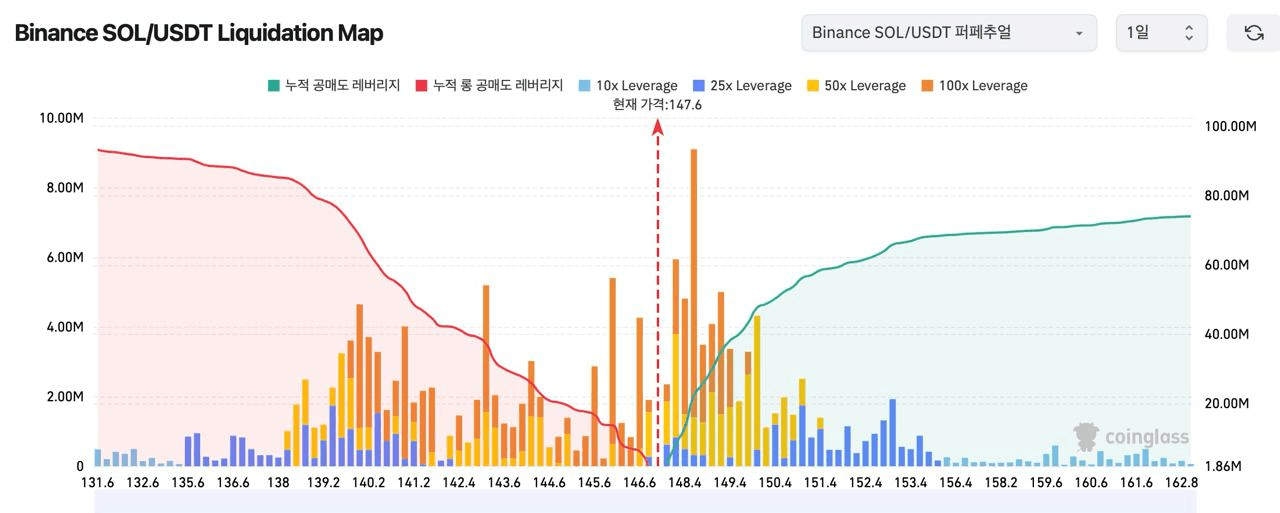Click the 142.4 x-axis price label
Viewport: 1280px width, 513px height.
(459, 482)
